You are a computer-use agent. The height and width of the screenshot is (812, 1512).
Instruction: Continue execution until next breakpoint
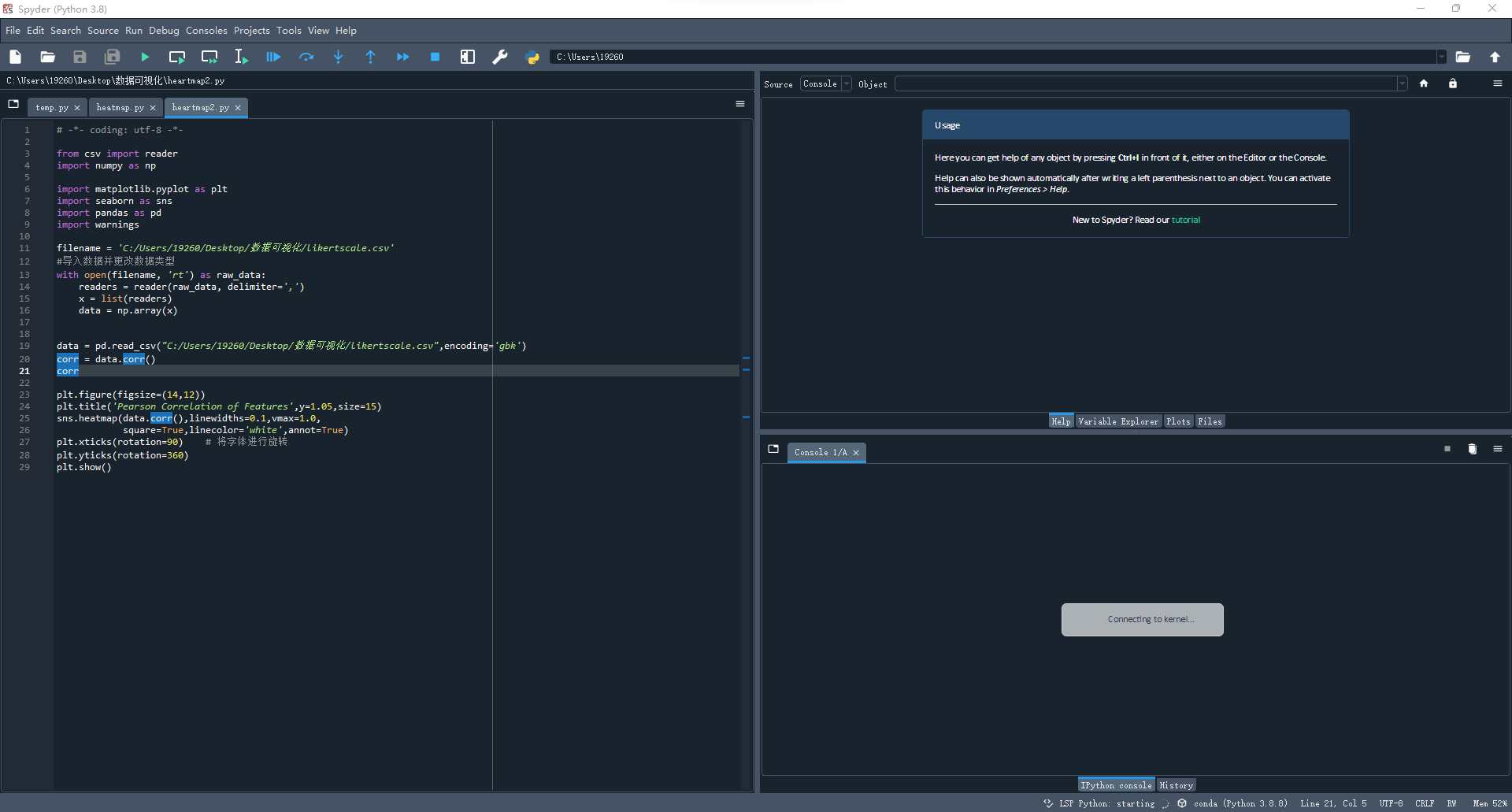402,57
